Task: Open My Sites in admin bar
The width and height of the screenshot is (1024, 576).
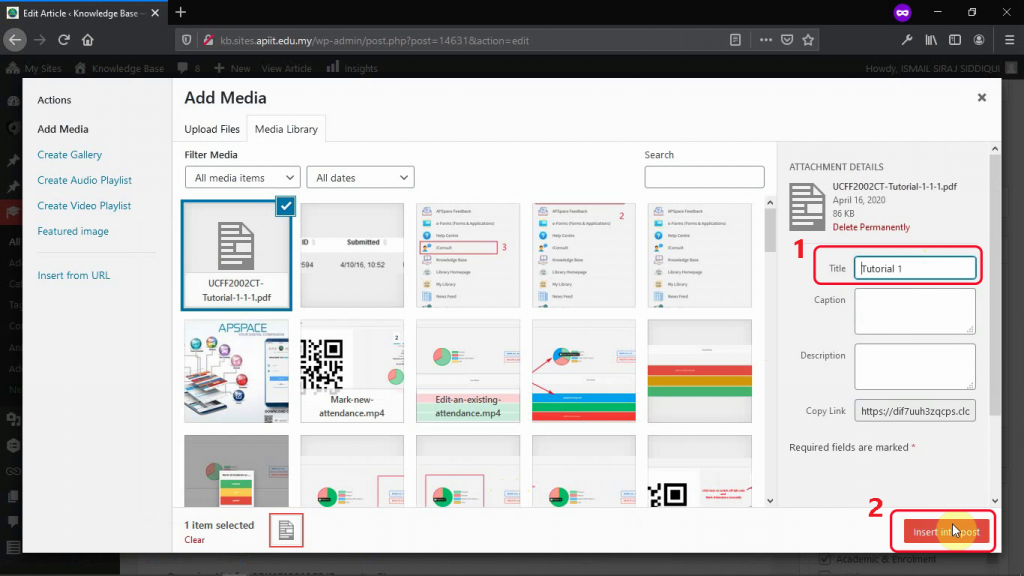Action: point(34,68)
